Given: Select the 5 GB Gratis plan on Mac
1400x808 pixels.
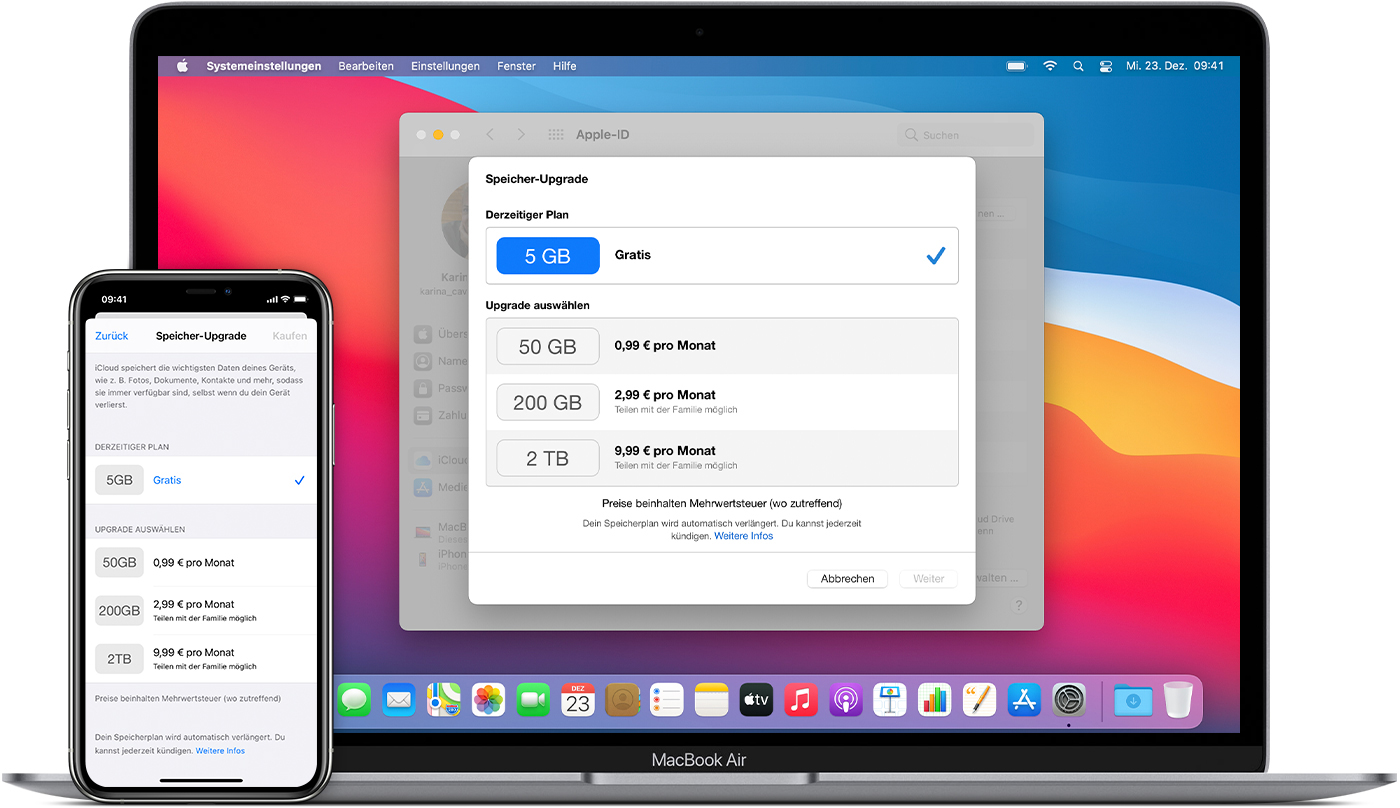Looking at the screenshot, I should (x=722, y=256).
